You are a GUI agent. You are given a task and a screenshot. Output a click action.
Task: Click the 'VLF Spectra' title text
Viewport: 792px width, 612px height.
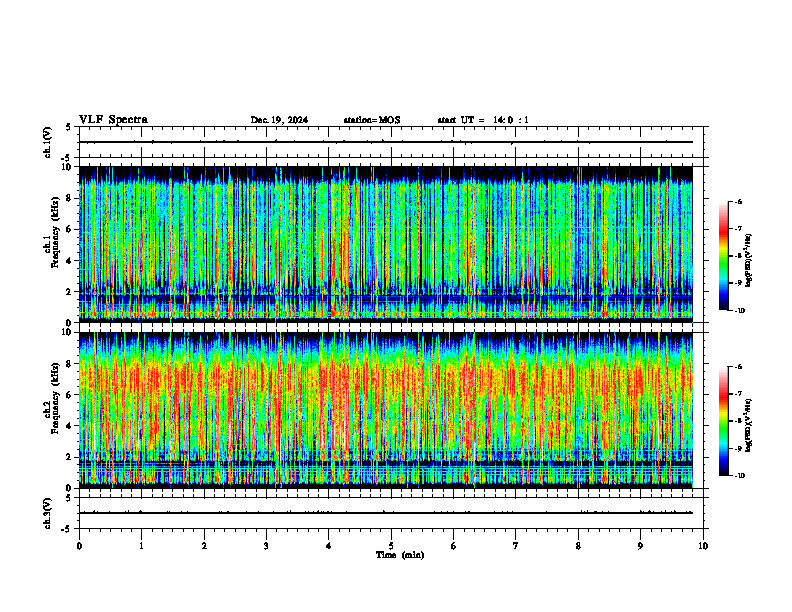(x=113, y=120)
